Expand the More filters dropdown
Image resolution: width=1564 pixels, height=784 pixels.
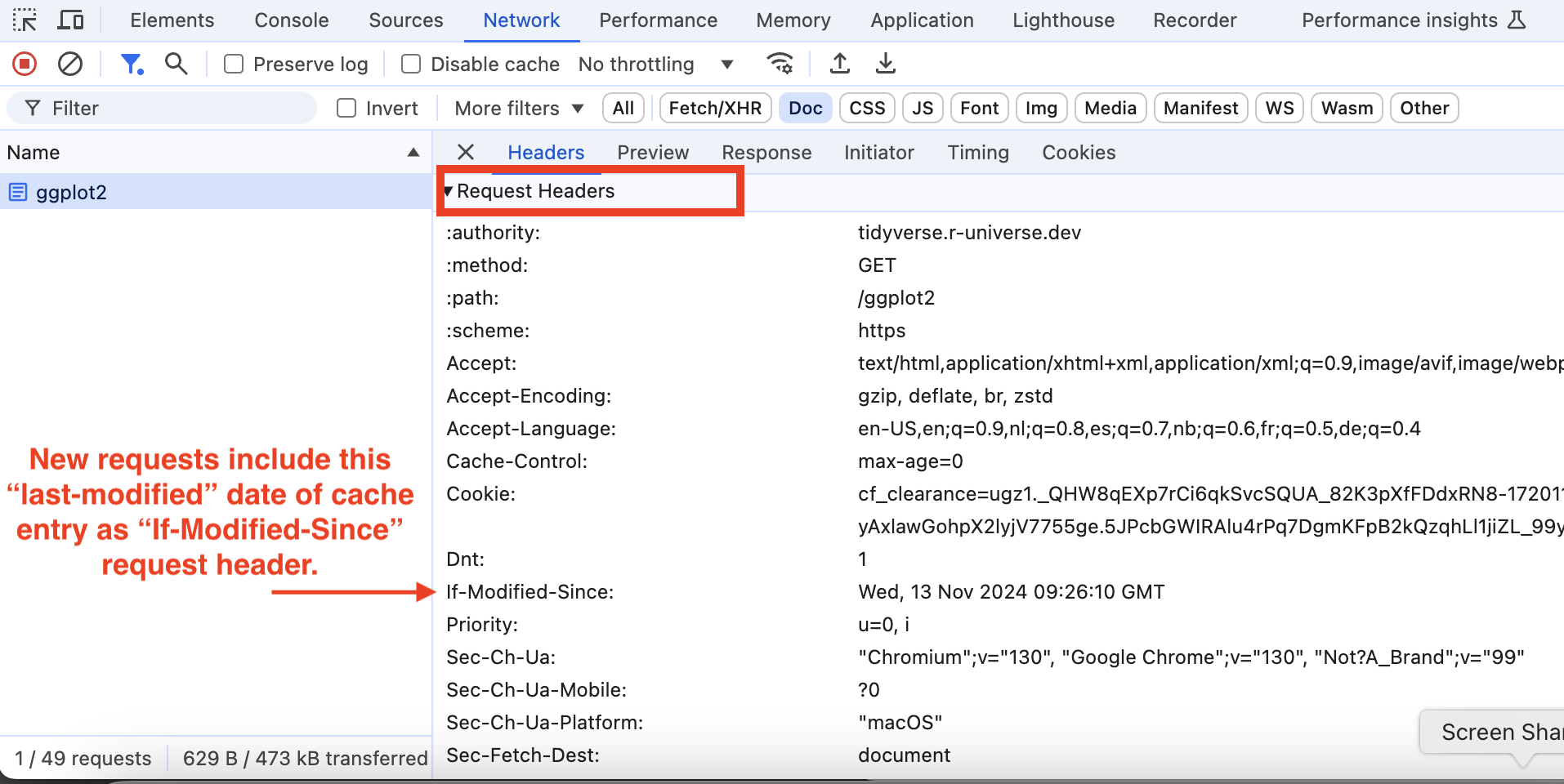(519, 108)
